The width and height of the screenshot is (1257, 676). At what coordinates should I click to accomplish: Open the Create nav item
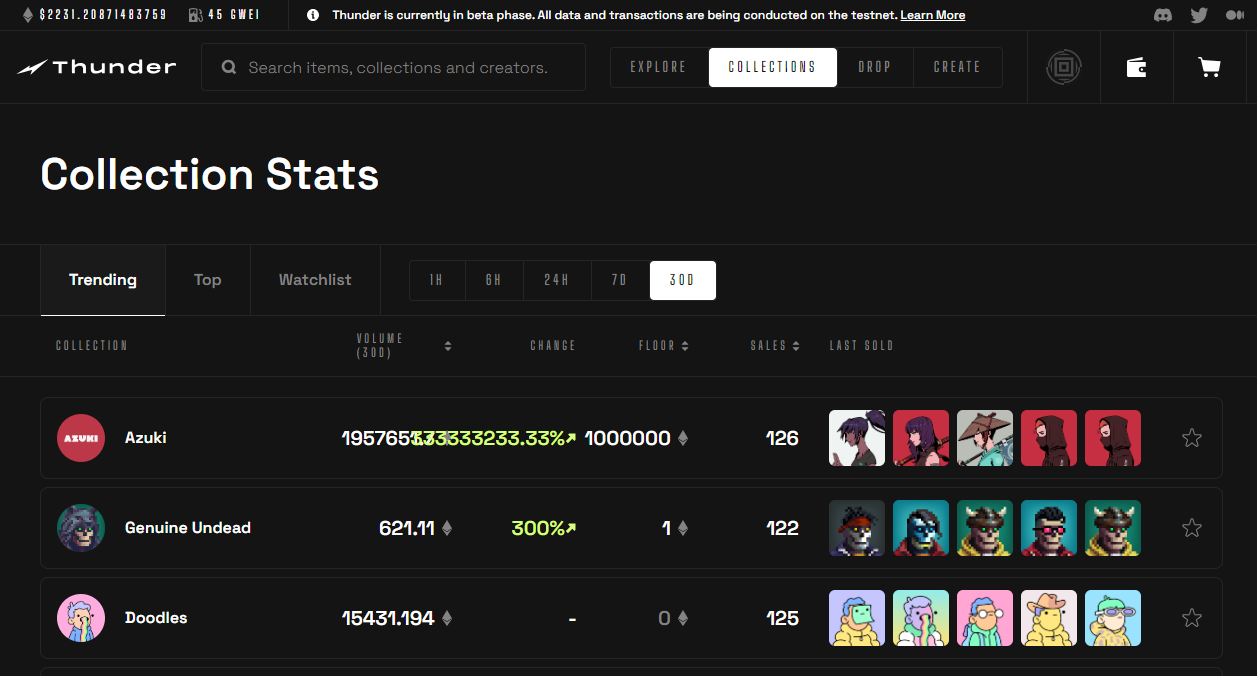click(958, 67)
